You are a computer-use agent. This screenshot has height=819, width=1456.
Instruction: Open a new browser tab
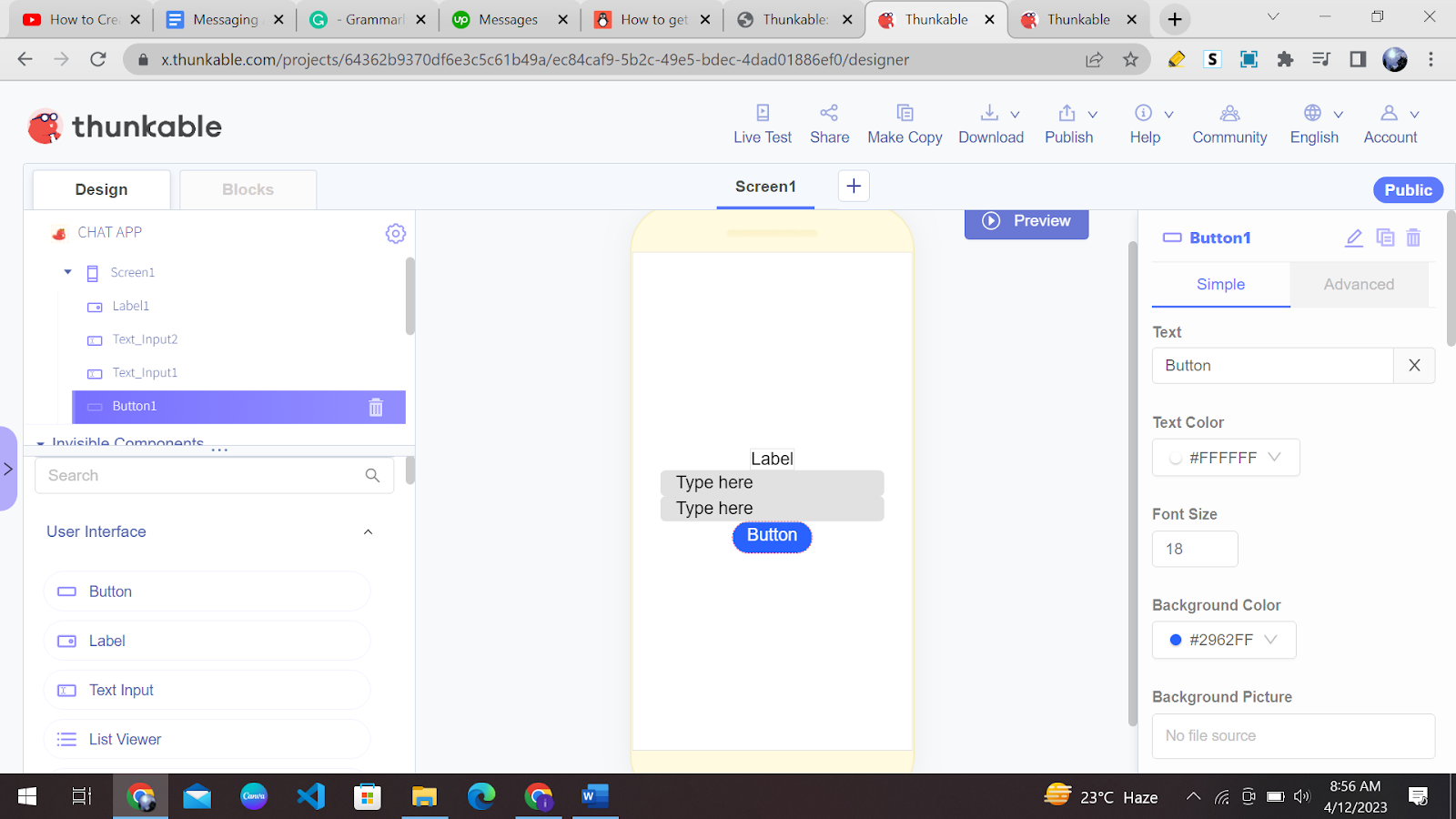coord(1175,19)
